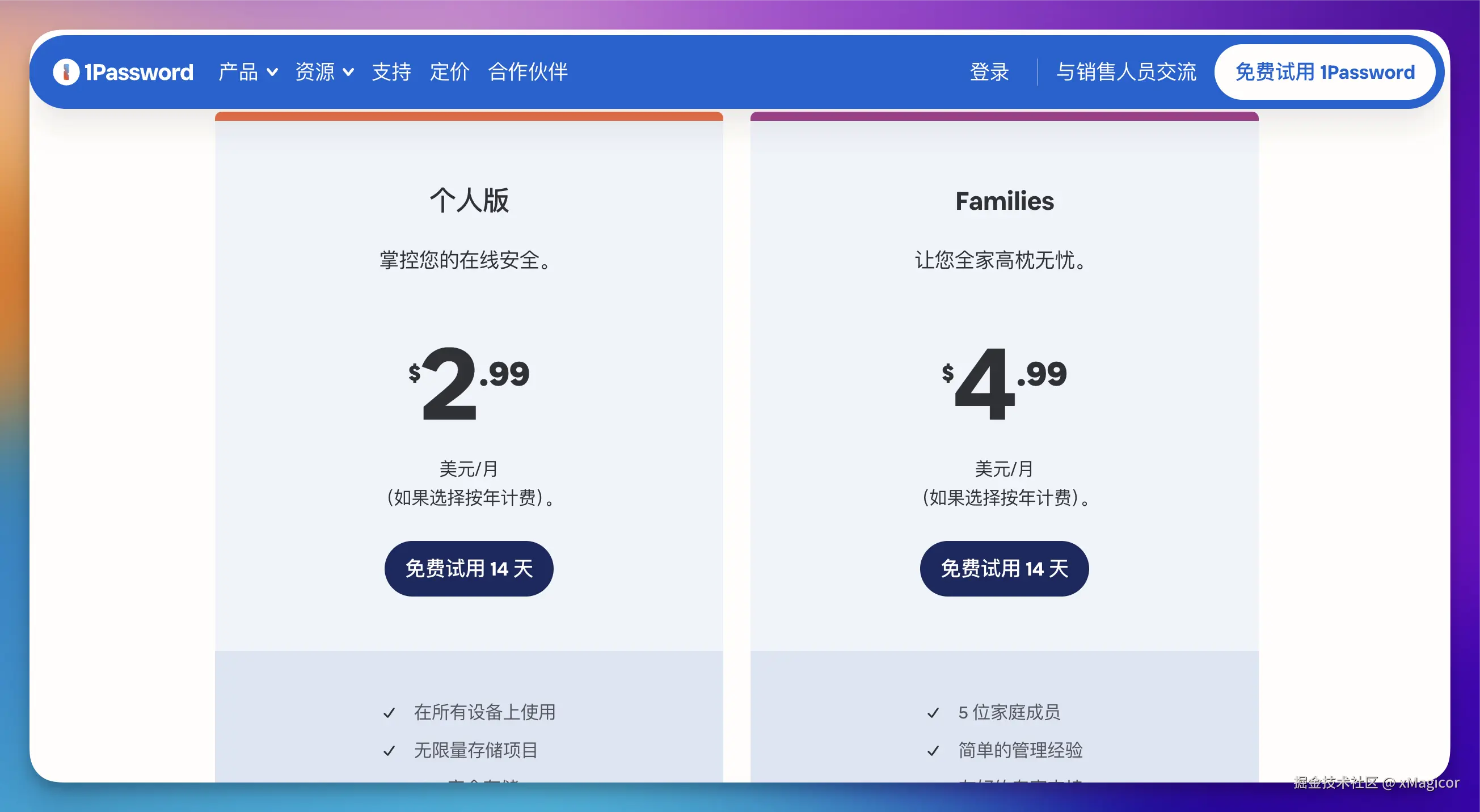The image size is (1480, 812).
Task: Click the key graphic inside the 1Password logo
Action: tap(66, 72)
